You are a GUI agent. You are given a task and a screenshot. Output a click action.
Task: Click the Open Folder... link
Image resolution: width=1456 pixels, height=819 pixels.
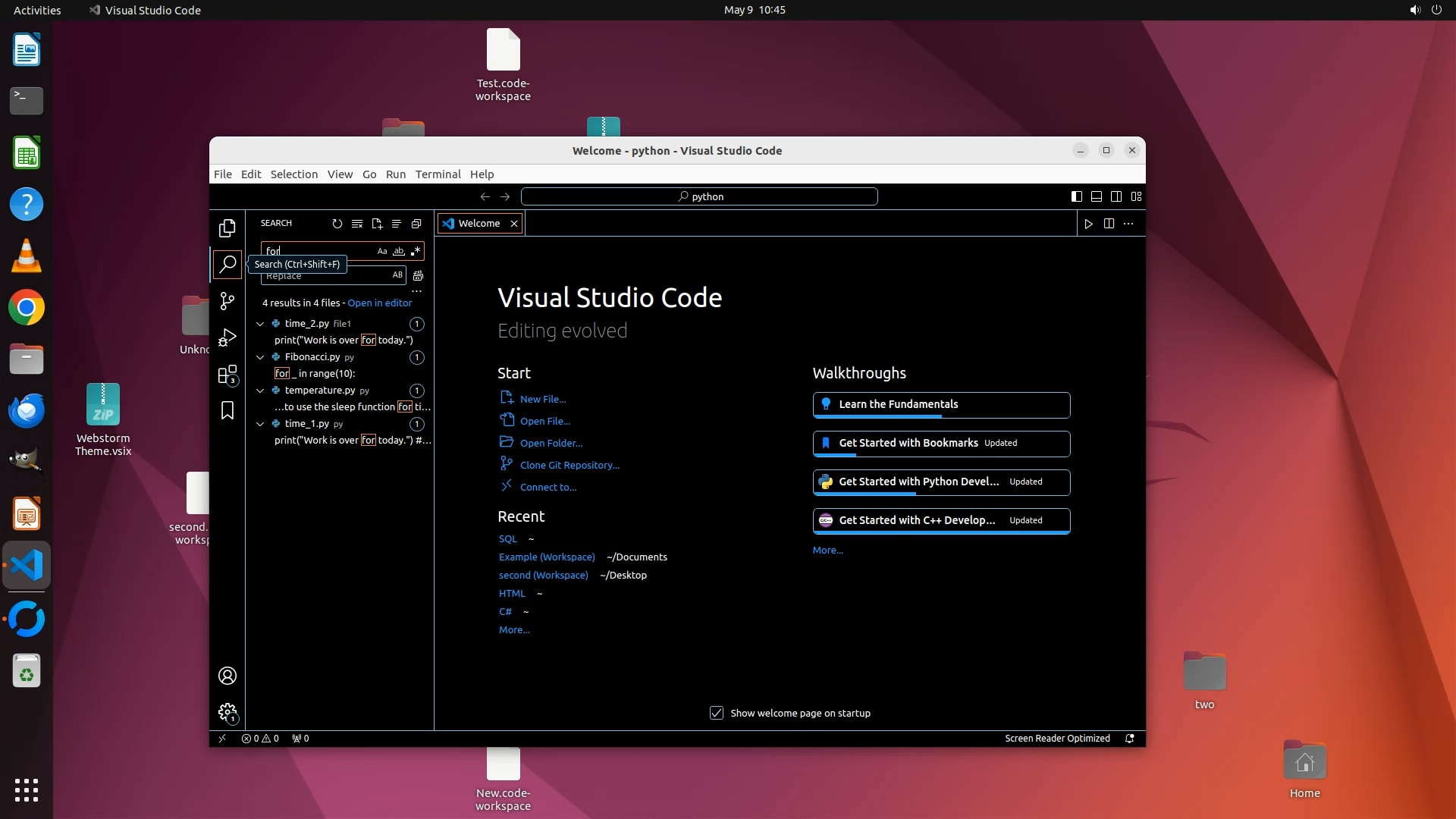click(x=551, y=444)
